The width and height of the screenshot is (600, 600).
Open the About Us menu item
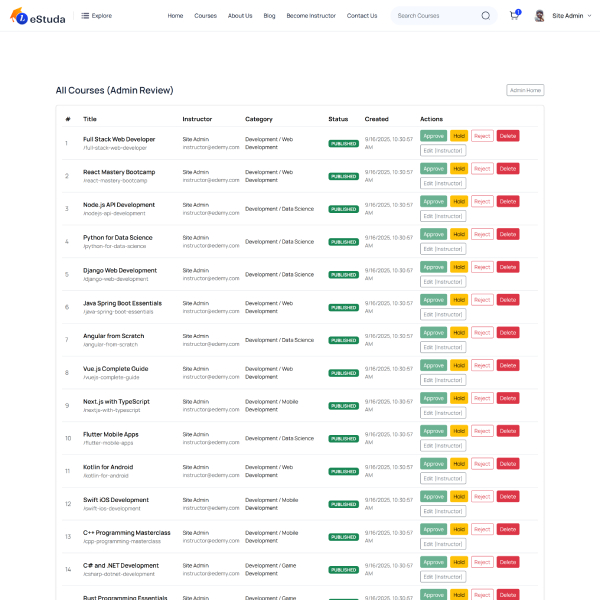tap(240, 16)
